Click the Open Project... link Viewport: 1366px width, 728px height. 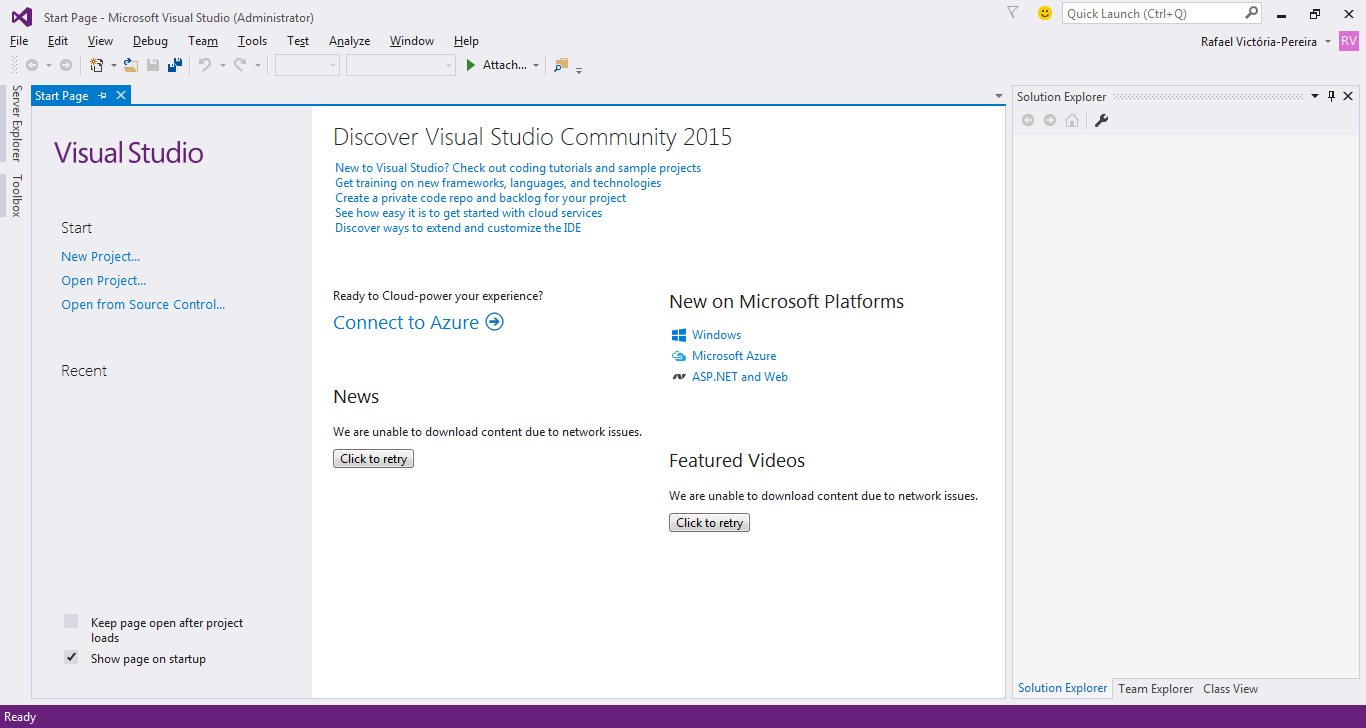click(x=104, y=281)
